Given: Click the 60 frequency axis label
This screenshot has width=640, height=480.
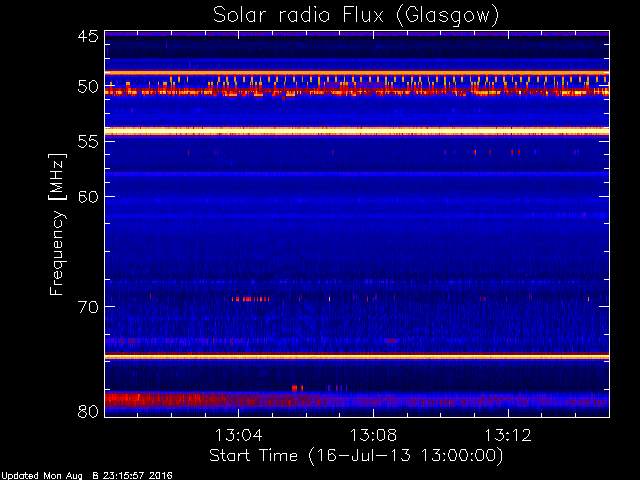Looking at the screenshot, I should pyautogui.click(x=88, y=197).
